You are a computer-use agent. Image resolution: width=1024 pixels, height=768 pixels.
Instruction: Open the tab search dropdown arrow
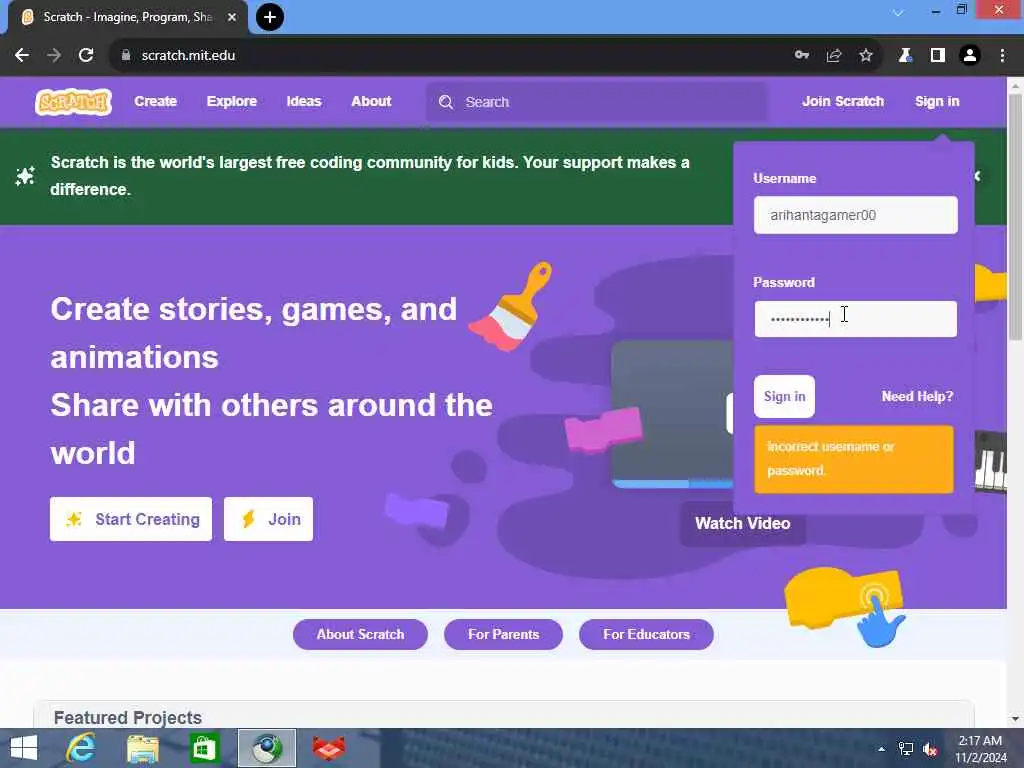tap(899, 12)
